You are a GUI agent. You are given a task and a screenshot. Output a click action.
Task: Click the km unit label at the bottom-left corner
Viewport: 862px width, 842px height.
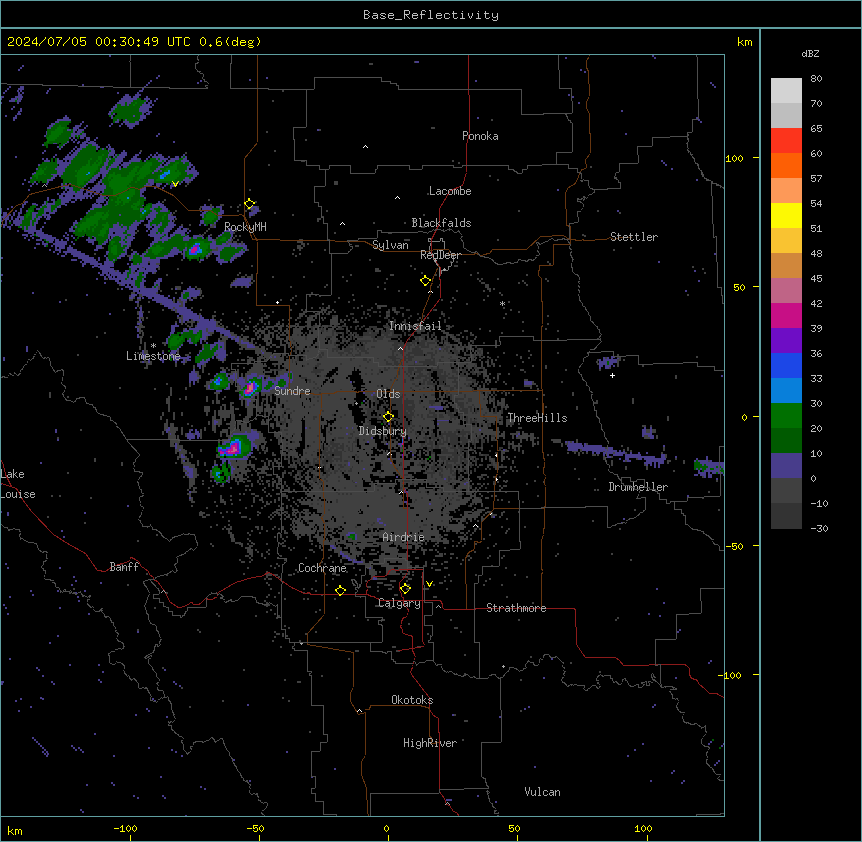[15, 830]
